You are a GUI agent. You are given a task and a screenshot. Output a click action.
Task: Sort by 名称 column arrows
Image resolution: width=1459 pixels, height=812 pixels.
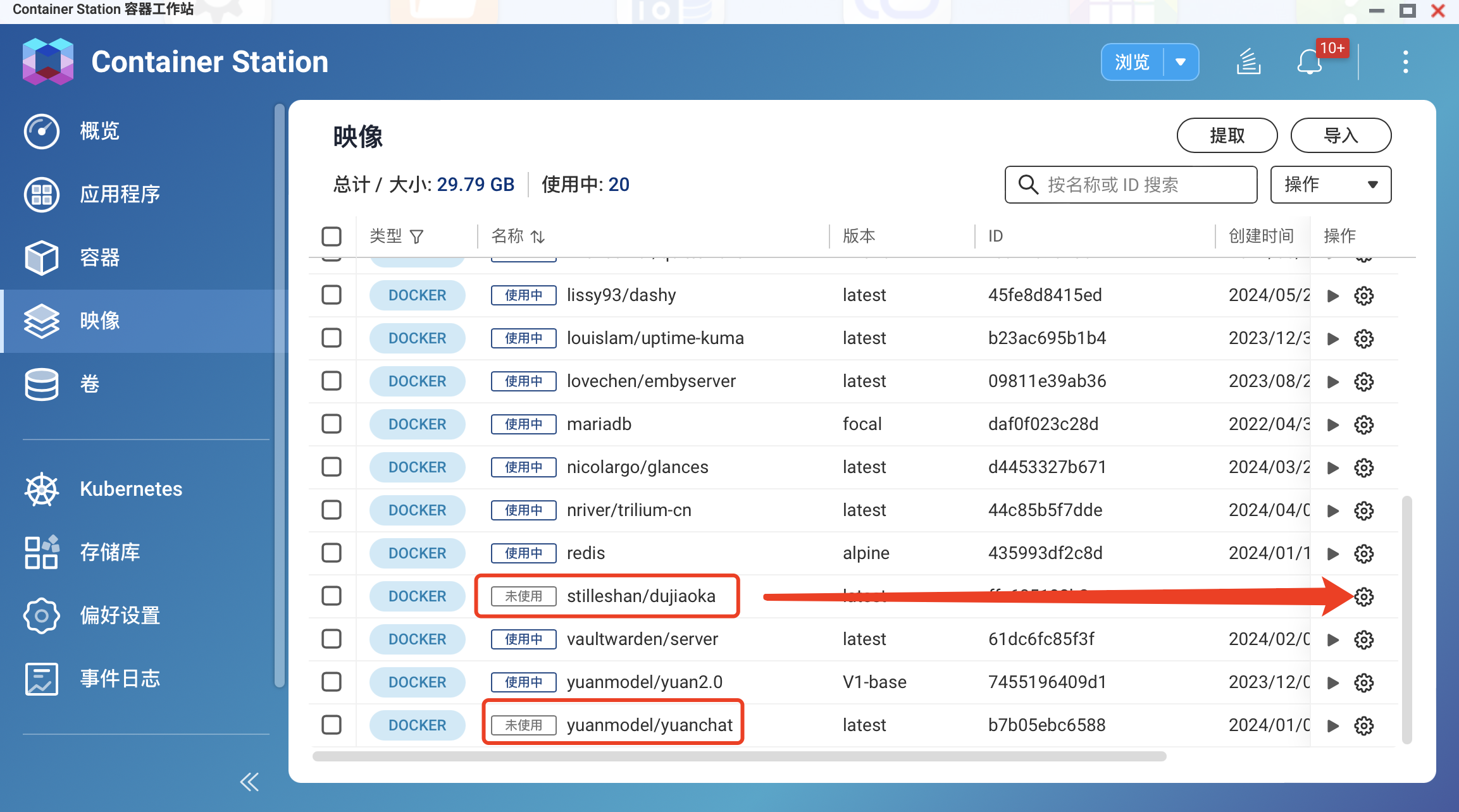(x=538, y=237)
